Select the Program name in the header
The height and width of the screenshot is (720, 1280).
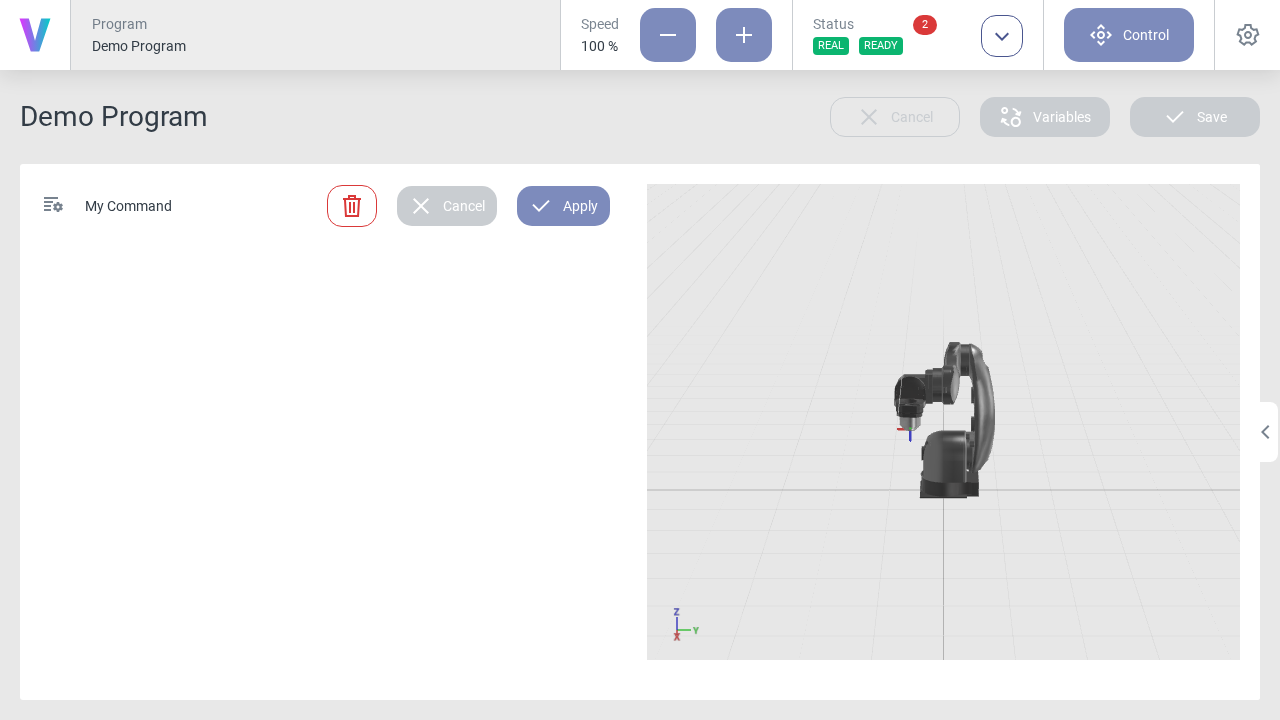point(139,46)
